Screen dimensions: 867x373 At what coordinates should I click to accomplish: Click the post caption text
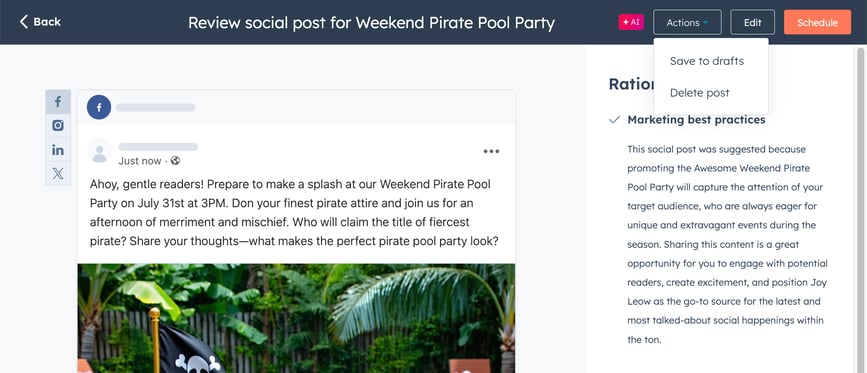294,213
